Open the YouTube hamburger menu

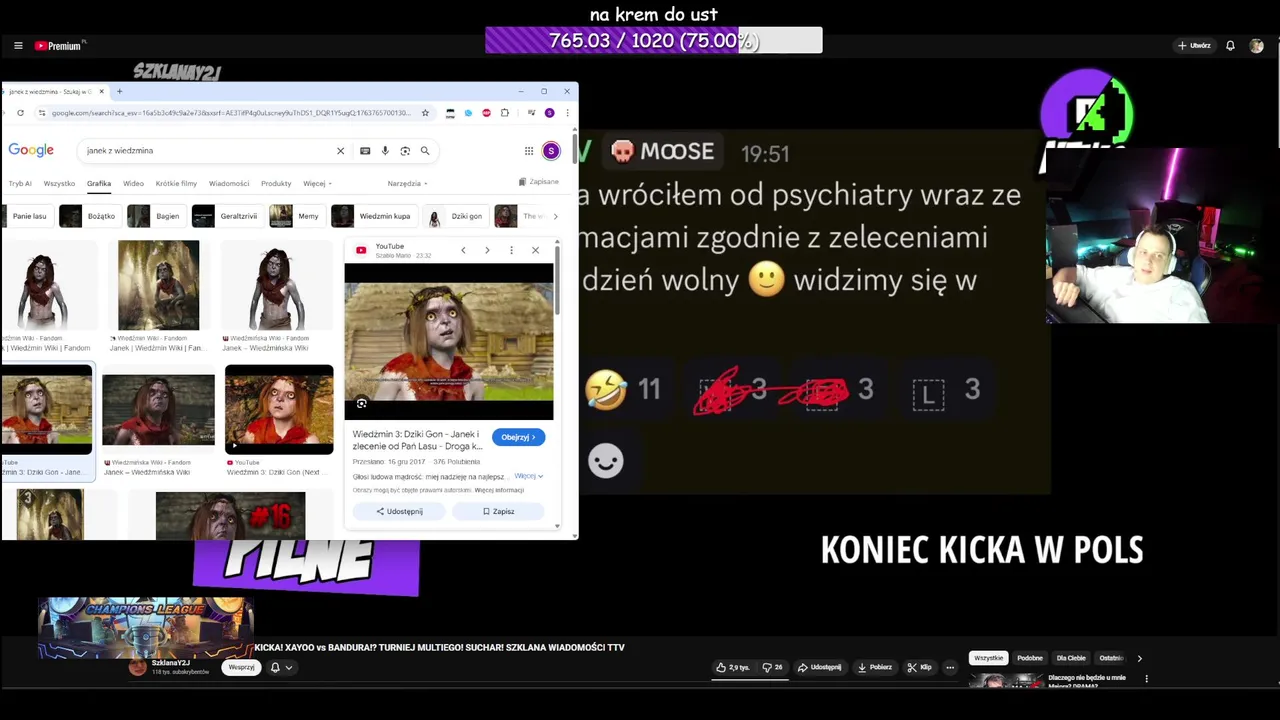tap(18, 46)
